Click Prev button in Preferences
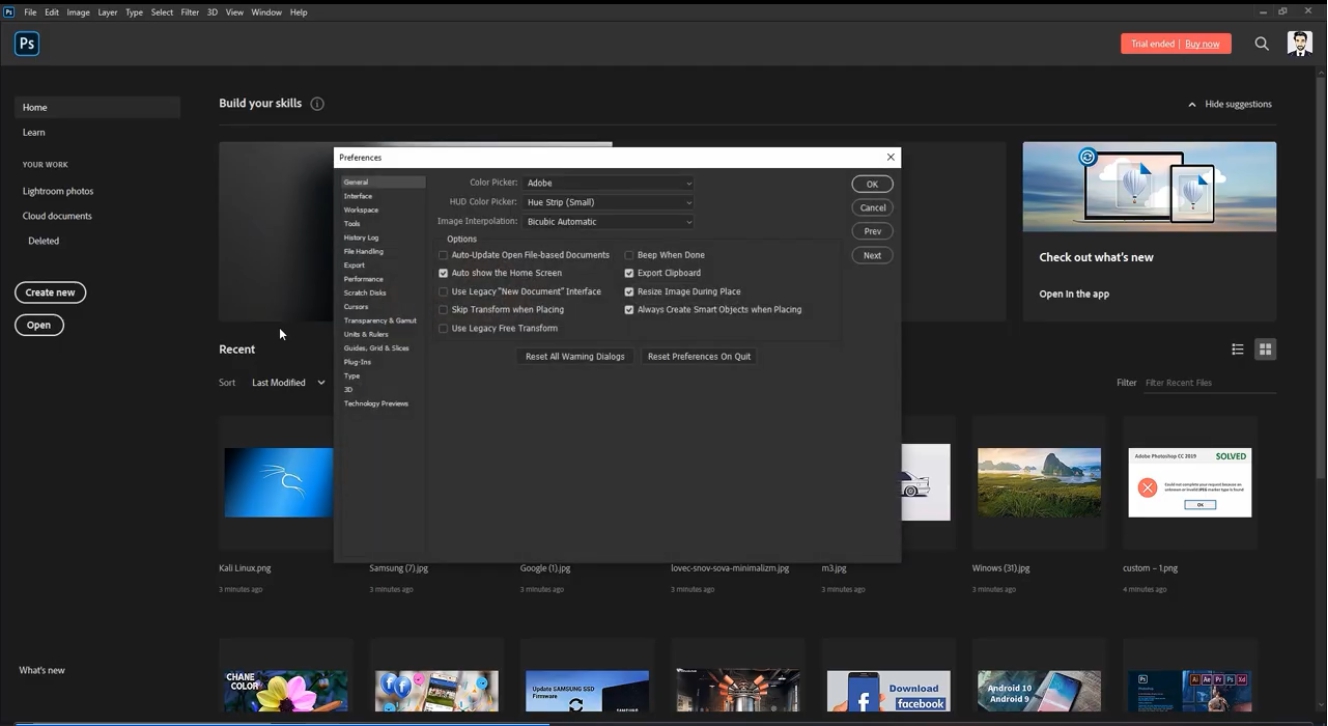Image resolution: width=1328 pixels, height=726 pixels. [872, 231]
